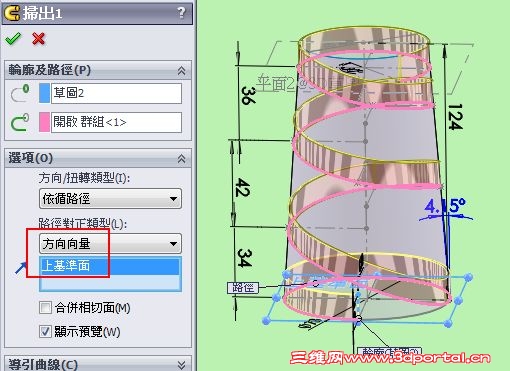This screenshot has height=371, width=510.
Task: Open help for the 掃出1 feature
Action: tap(181, 13)
